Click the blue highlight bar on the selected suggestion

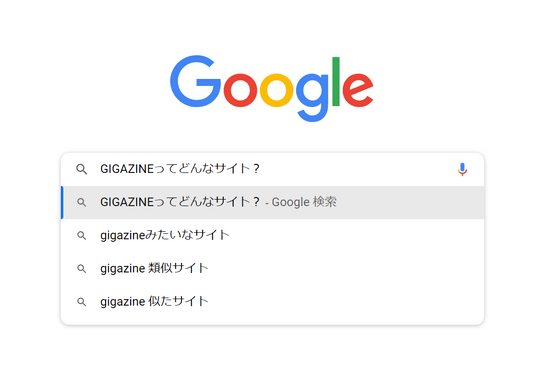coord(62,202)
